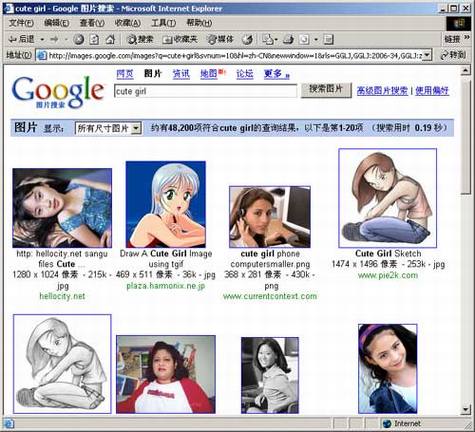Switch to the Web (网页) search tab
The width and height of the screenshot is (475, 432).
(125, 74)
